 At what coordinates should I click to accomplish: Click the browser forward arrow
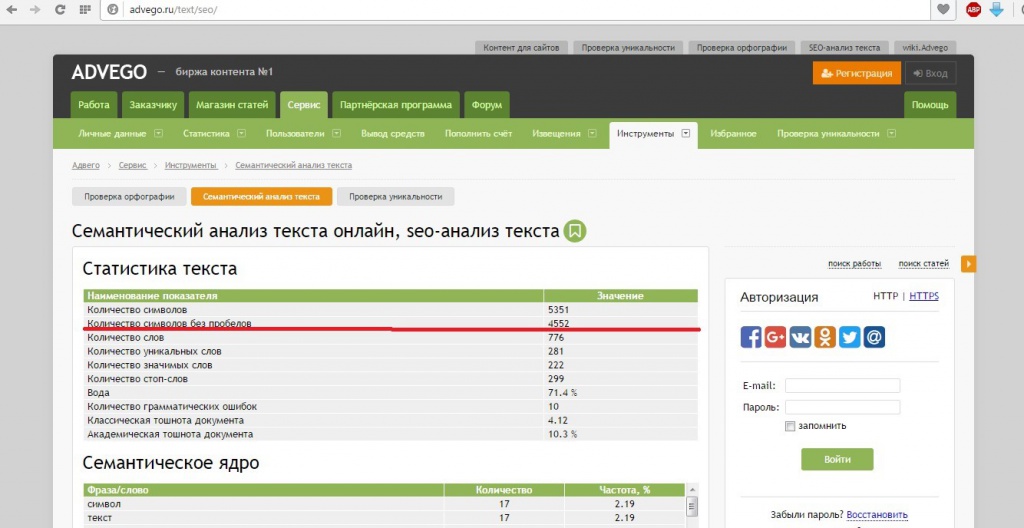(35, 10)
